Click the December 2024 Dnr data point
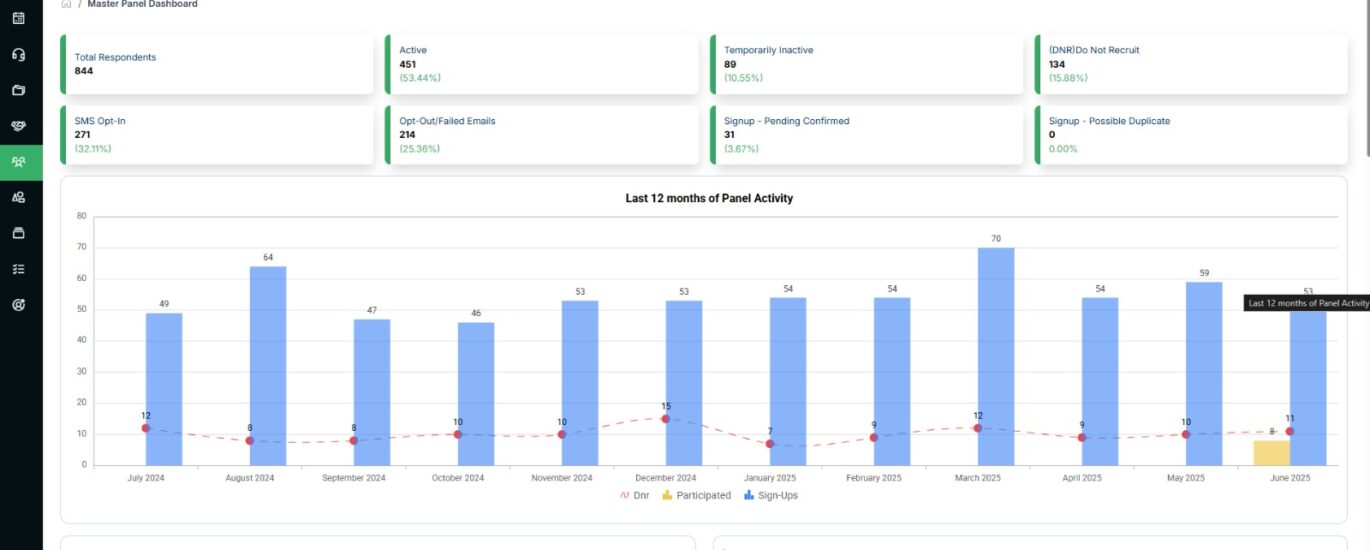The height and width of the screenshot is (550, 1370). tap(666, 419)
